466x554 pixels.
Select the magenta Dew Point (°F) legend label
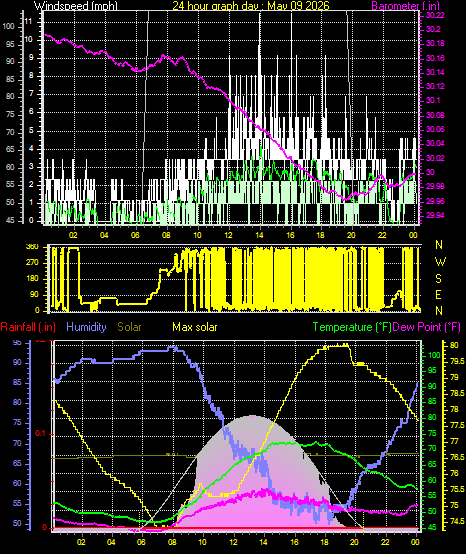[426, 327]
